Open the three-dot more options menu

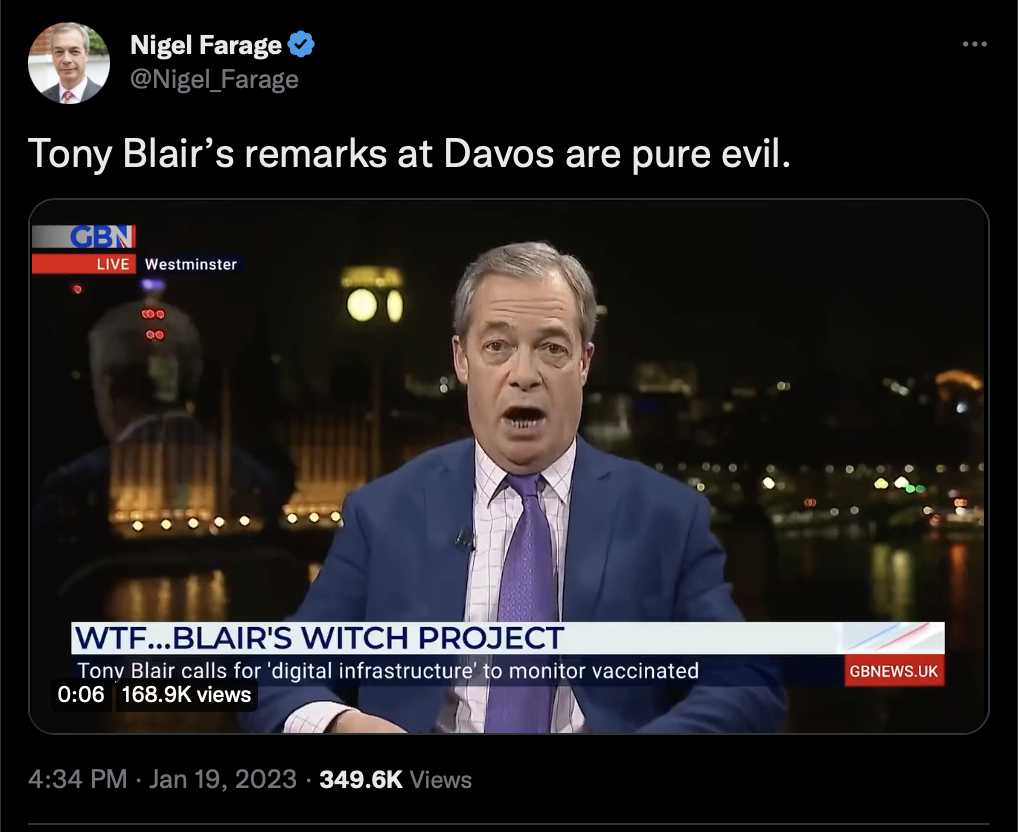coord(975,44)
